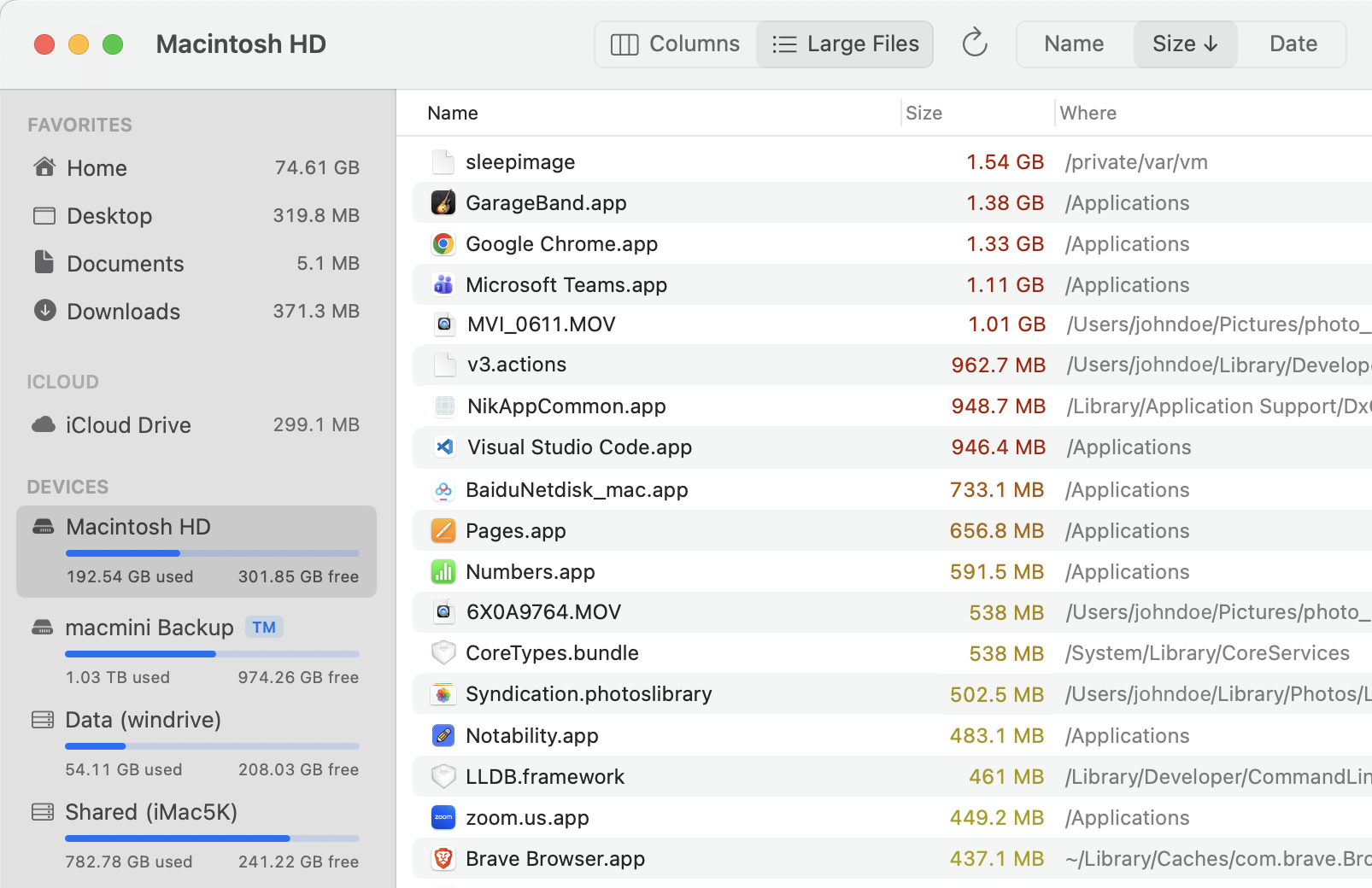Screen dimensions: 1372x888
Task: Select the macmini Backup device
Action: (x=196, y=651)
